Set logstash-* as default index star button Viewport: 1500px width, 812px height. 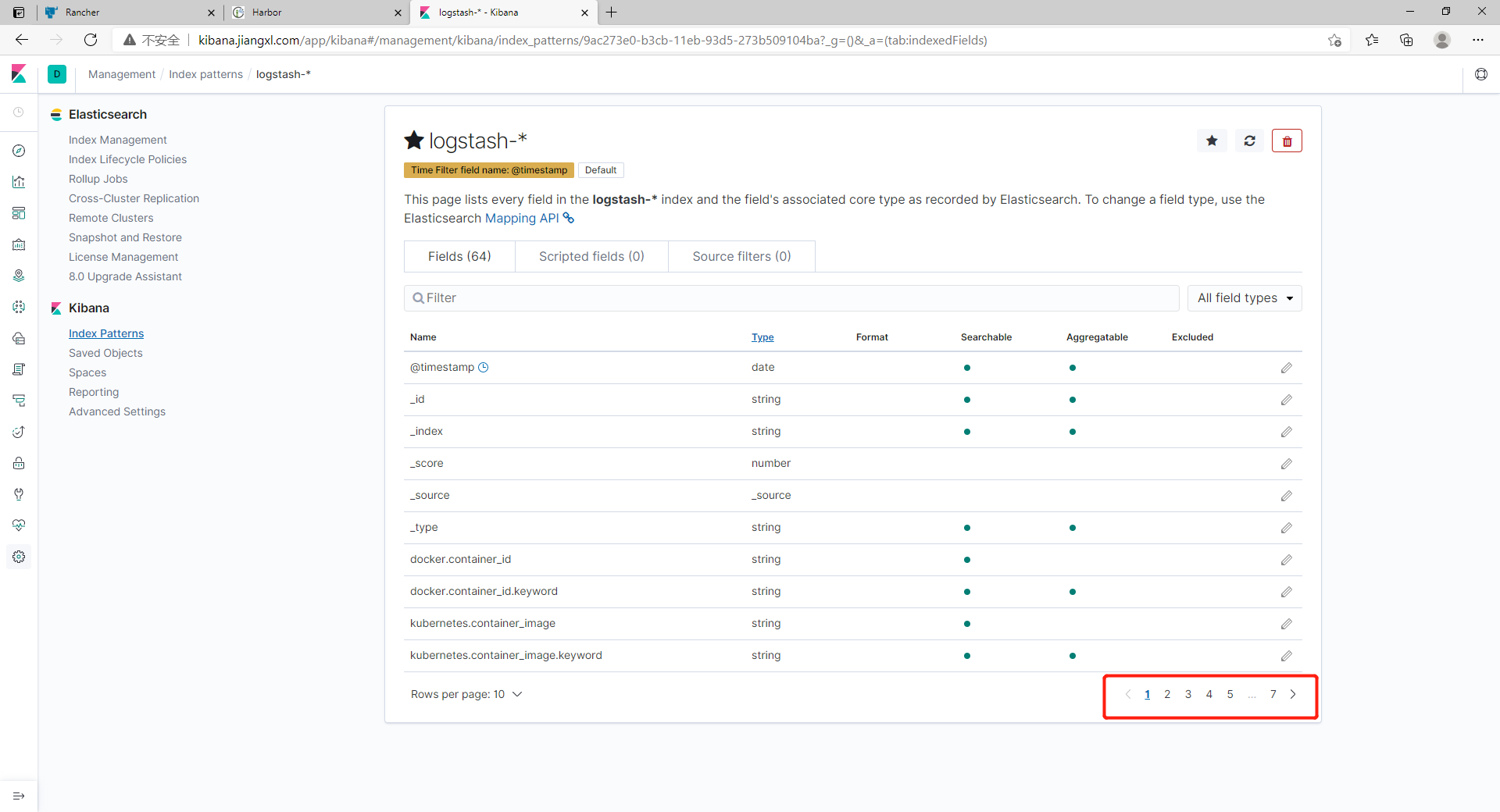point(1212,141)
